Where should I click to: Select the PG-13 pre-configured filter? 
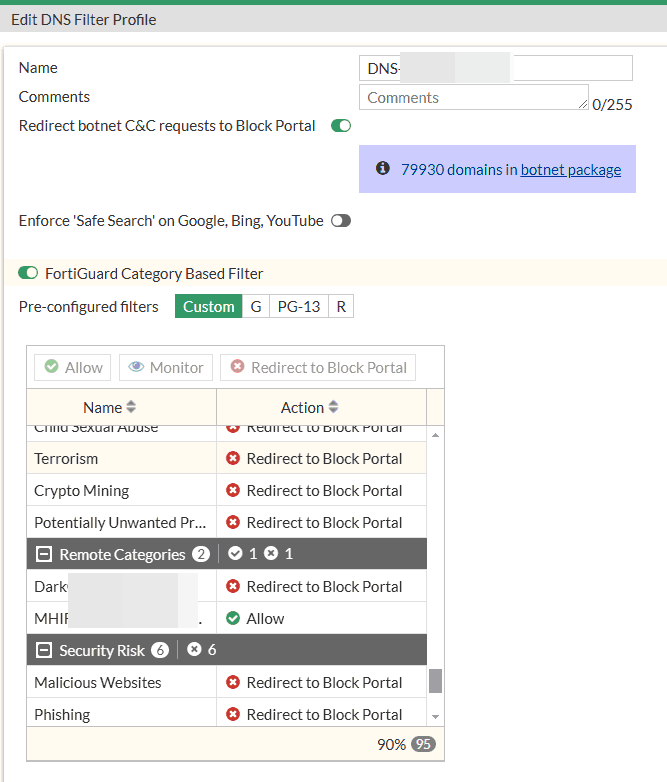click(299, 306)
